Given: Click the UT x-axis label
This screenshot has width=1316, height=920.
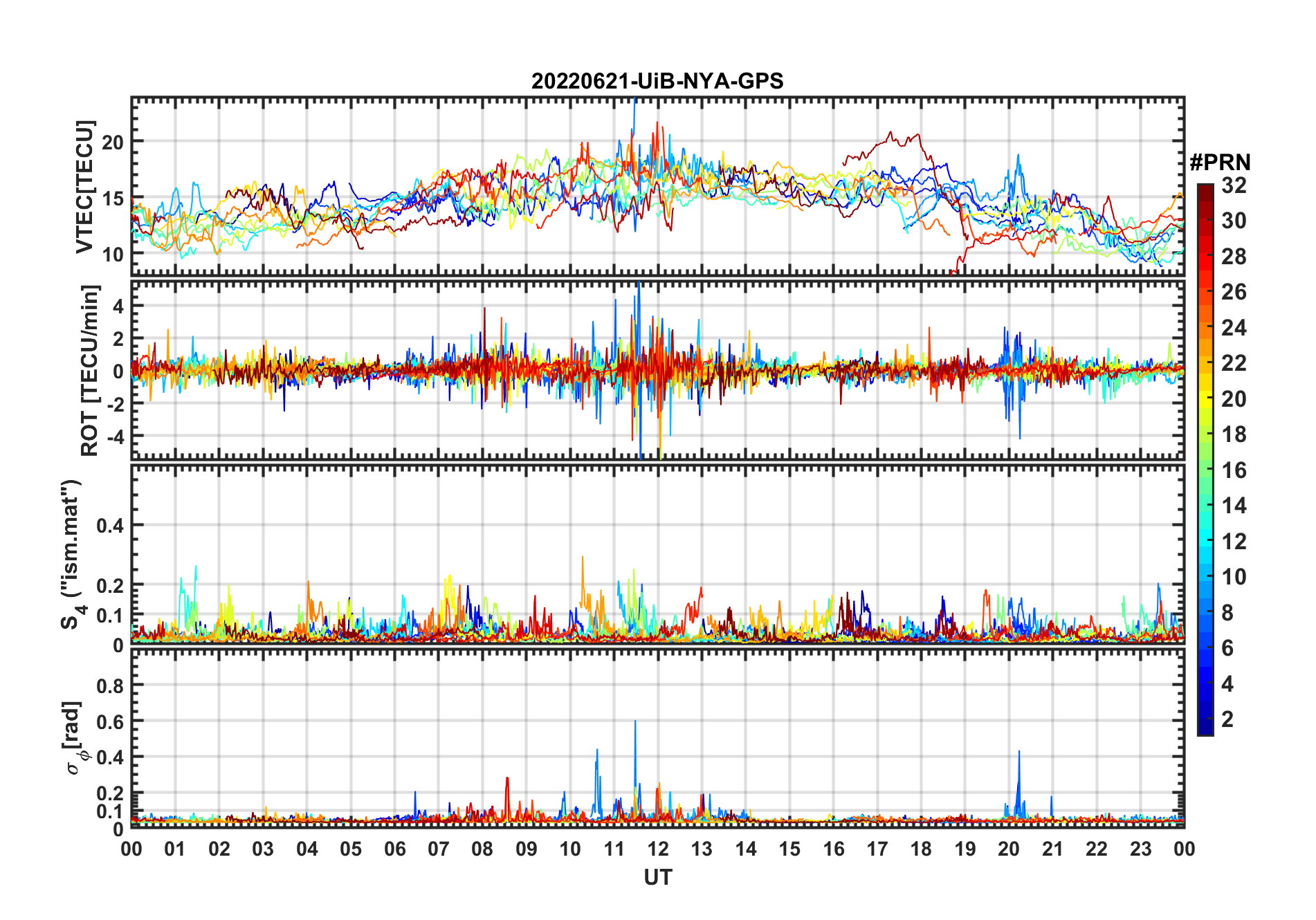Looking at the screenshot, I should pos(657,878).
